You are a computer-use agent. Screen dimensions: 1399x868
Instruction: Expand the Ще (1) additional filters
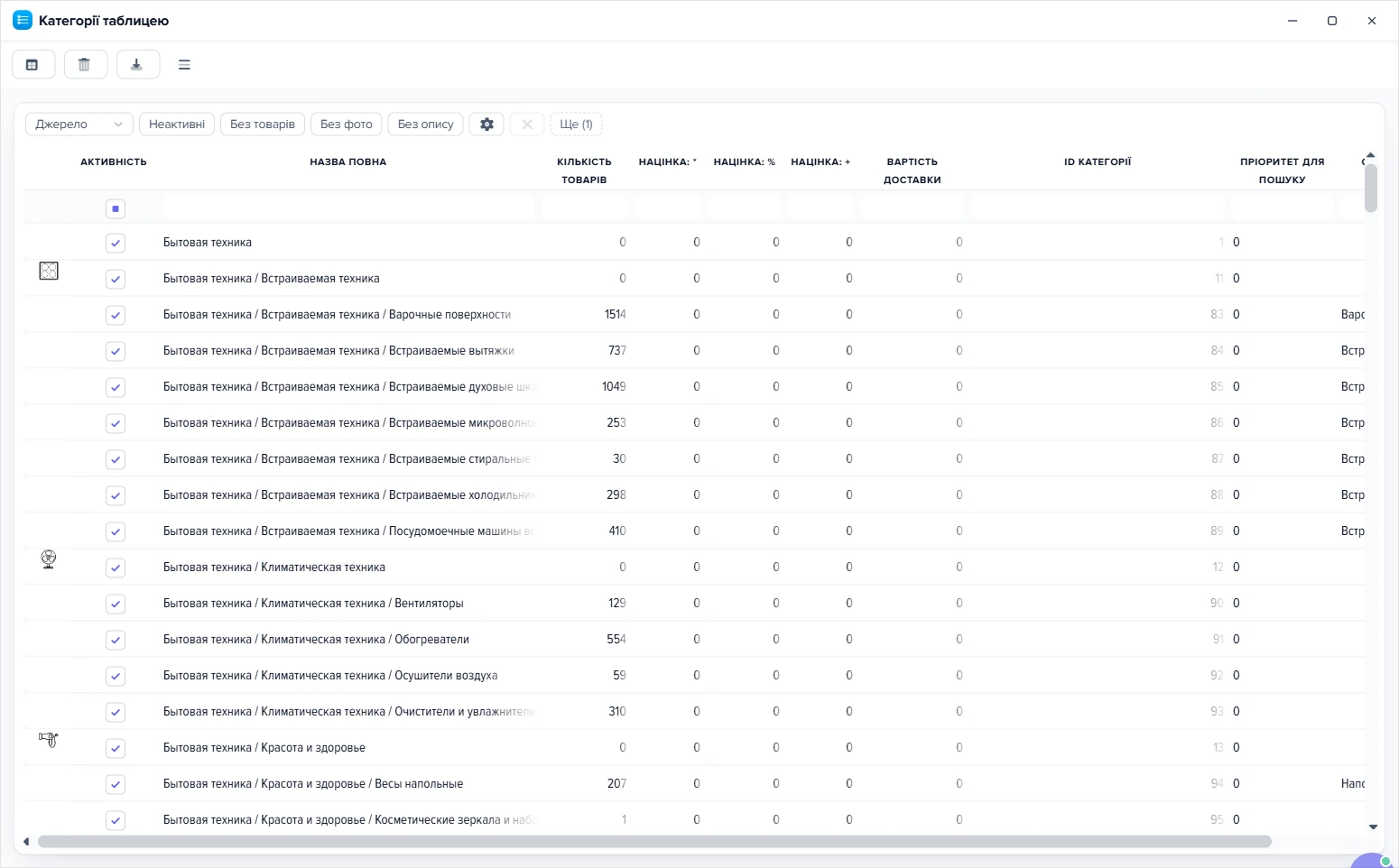[576, 125]
